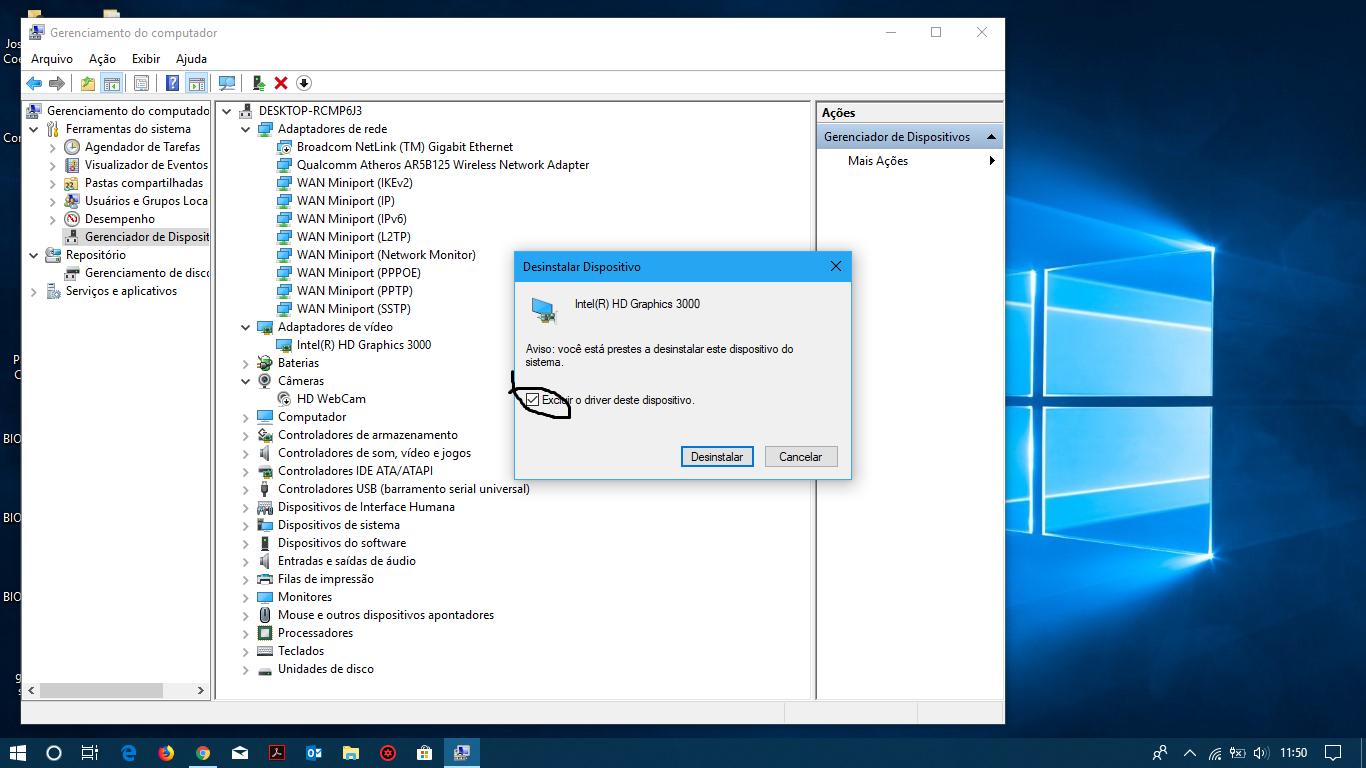Select WAN Miniport (Network Monitor)
Screen dimensions: 1366x768
click(386, 255)
